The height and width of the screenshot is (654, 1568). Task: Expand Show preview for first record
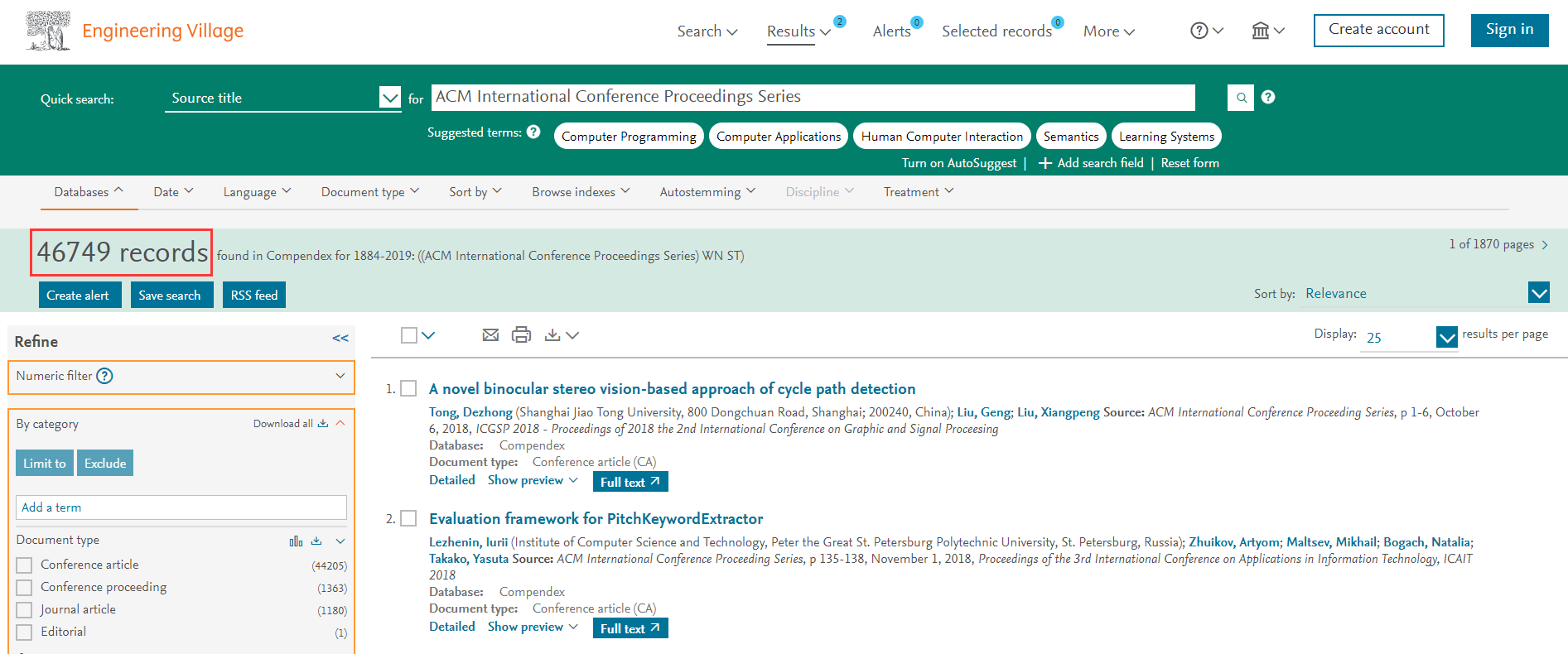tap(533, 480)
